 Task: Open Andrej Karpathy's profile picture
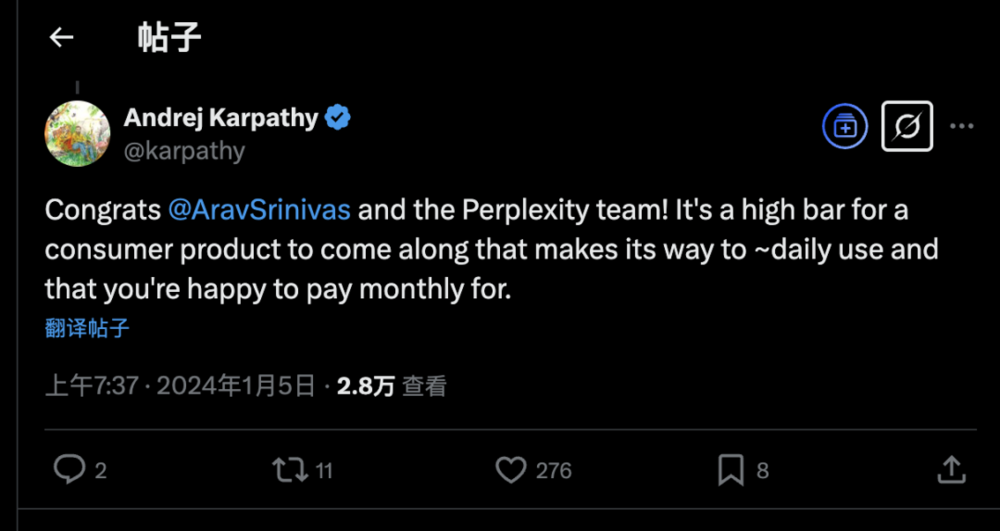tap(77, 133)
